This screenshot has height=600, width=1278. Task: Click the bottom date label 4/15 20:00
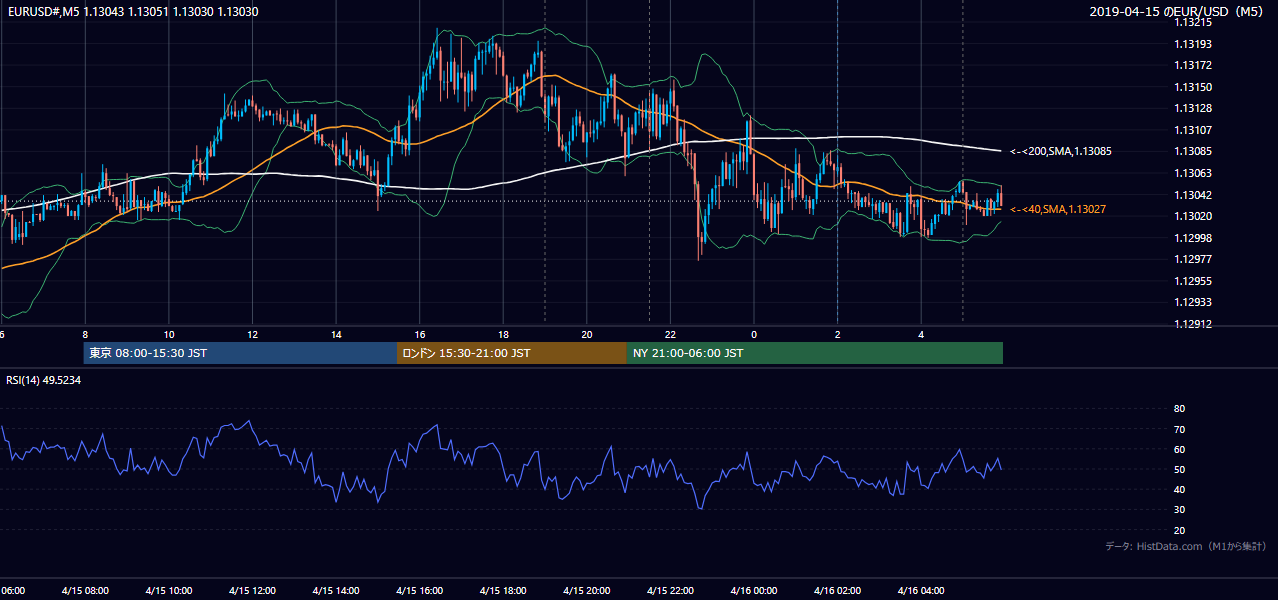coord(587,590)
